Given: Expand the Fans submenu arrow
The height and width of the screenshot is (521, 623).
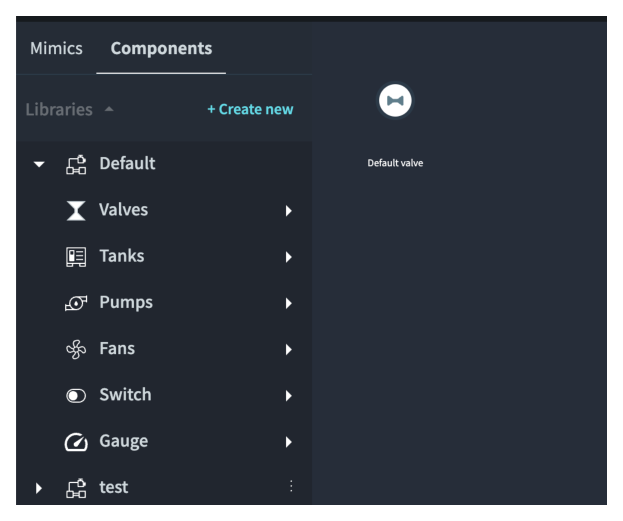Looking at the screenshot, I should tap(288, 349).
